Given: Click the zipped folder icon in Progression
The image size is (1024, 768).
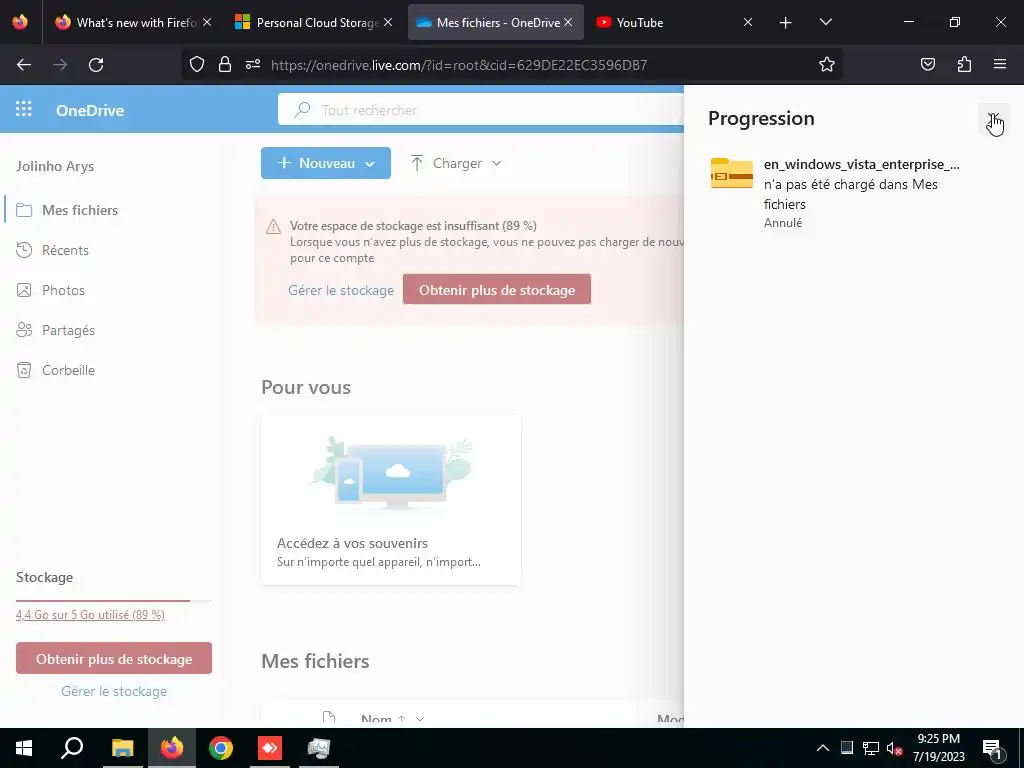Looking at the screenshot, I should [x=731, y=172].
